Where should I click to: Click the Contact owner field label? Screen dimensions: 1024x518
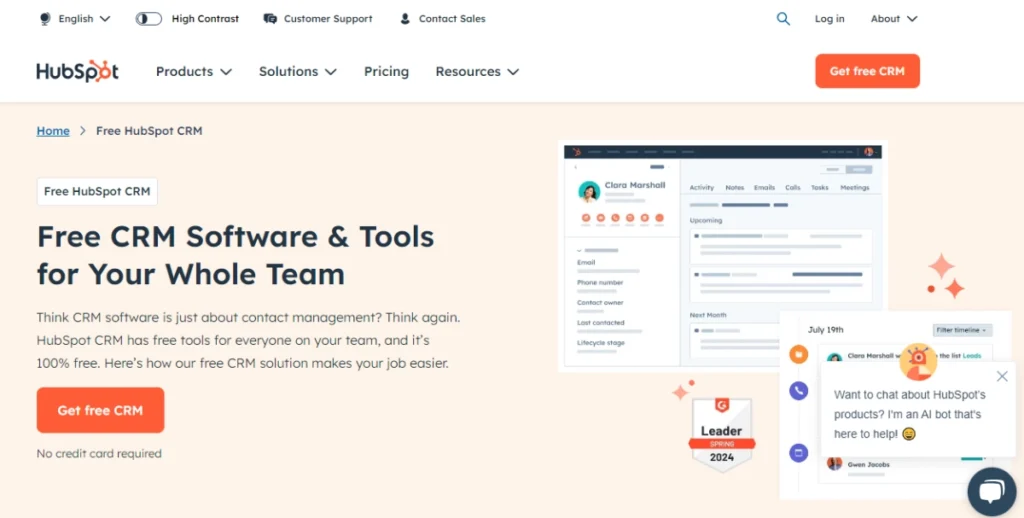600,302
